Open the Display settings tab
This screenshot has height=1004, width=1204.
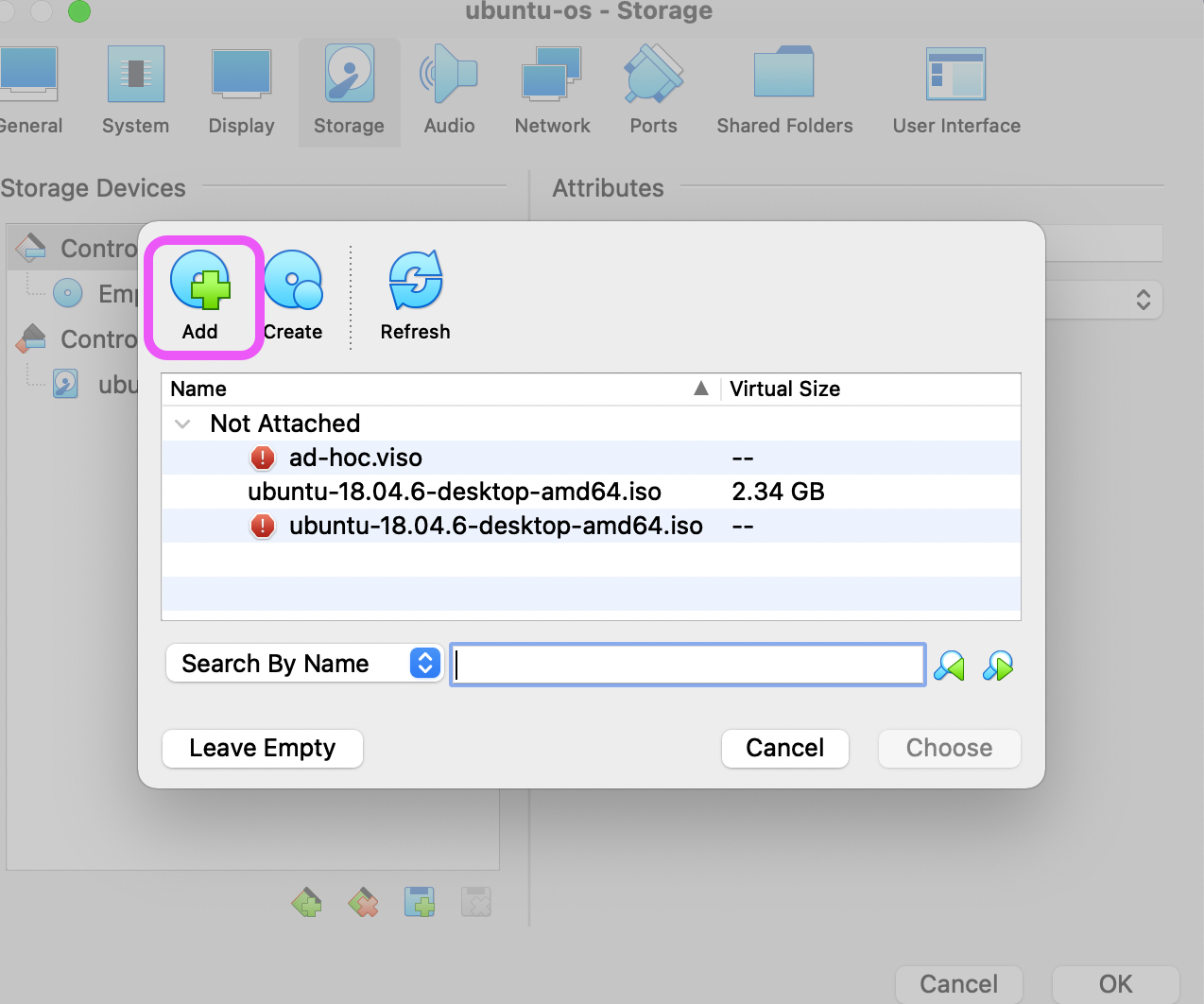click(242, 92)
